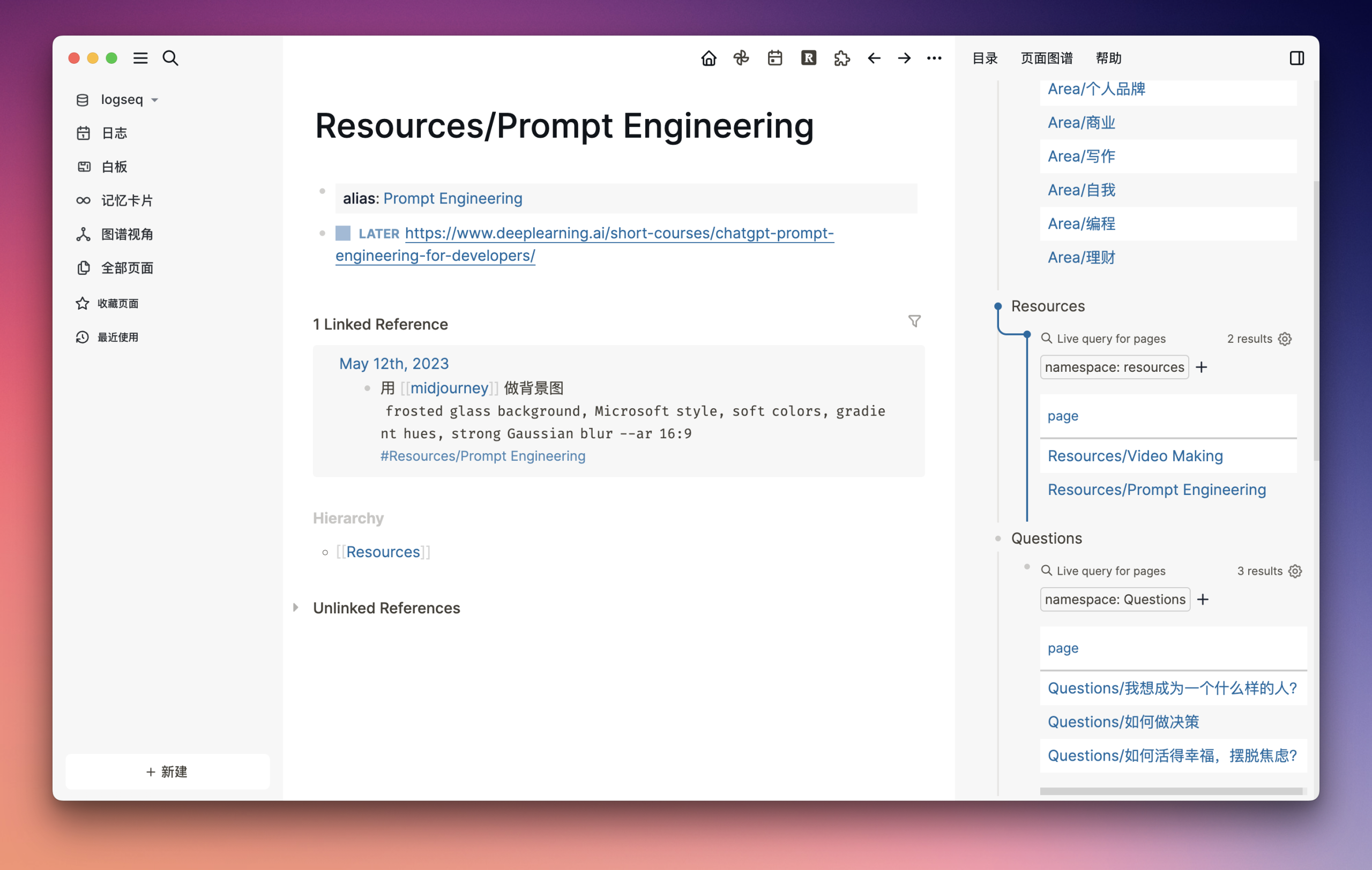Toggle the right sidebar panel
1372x870 pixels.
[x=1296, y=58]
